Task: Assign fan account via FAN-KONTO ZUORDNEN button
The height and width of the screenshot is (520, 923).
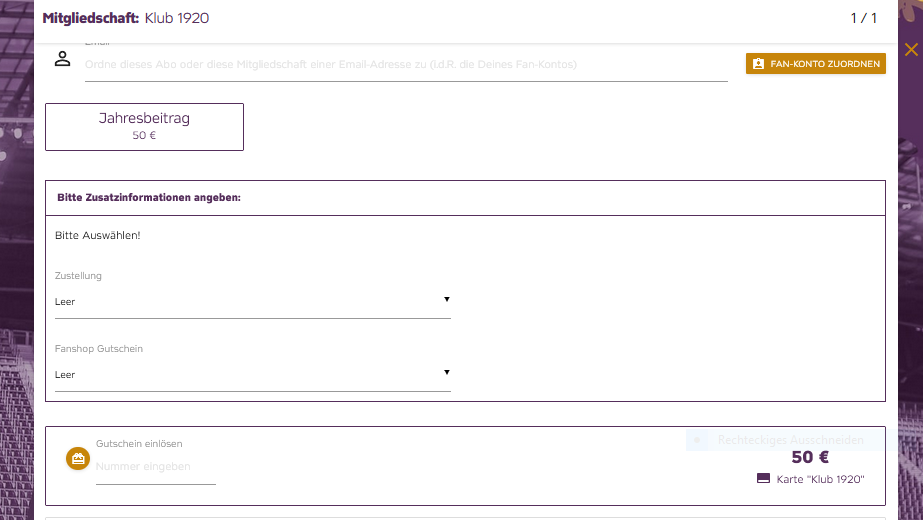Action: pos(815,64)
